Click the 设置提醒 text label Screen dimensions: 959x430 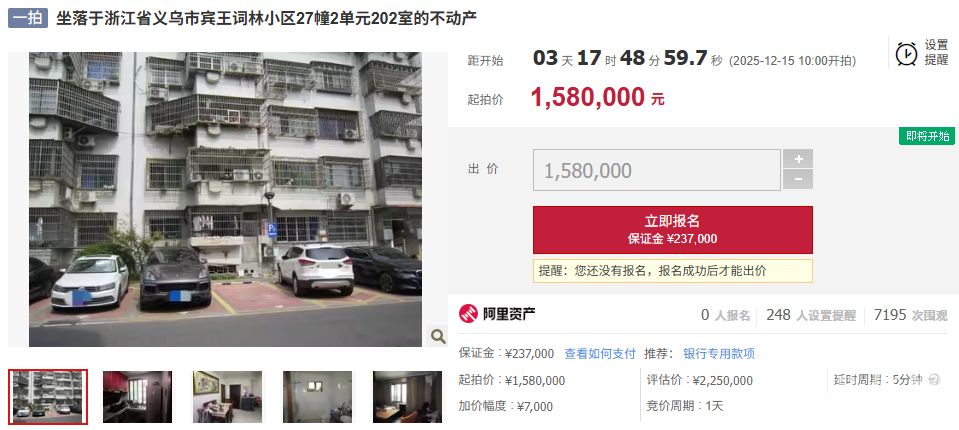pos(936,53)
